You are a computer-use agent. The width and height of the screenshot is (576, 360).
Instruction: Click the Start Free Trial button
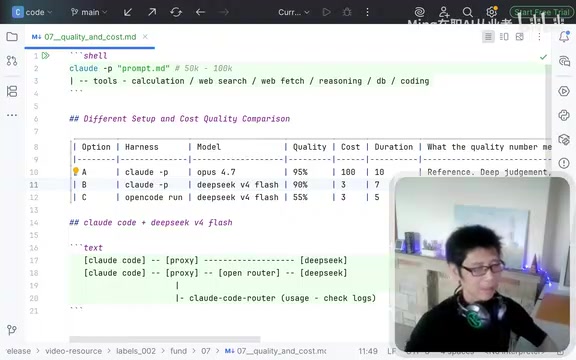(x=541, y=12)
